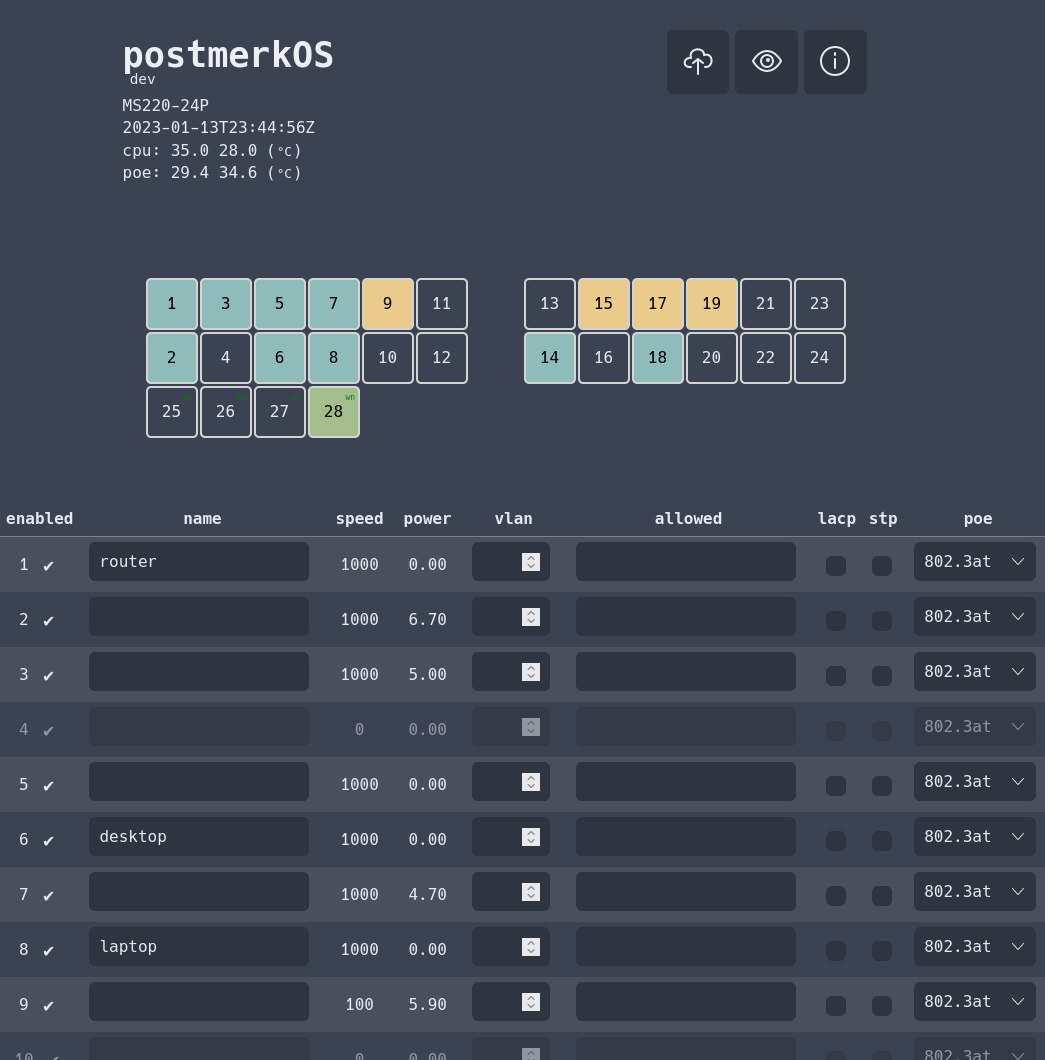This screenshot has width=1045, height=1060.
Task: Select port 14 tile
Action: [550, 358]
